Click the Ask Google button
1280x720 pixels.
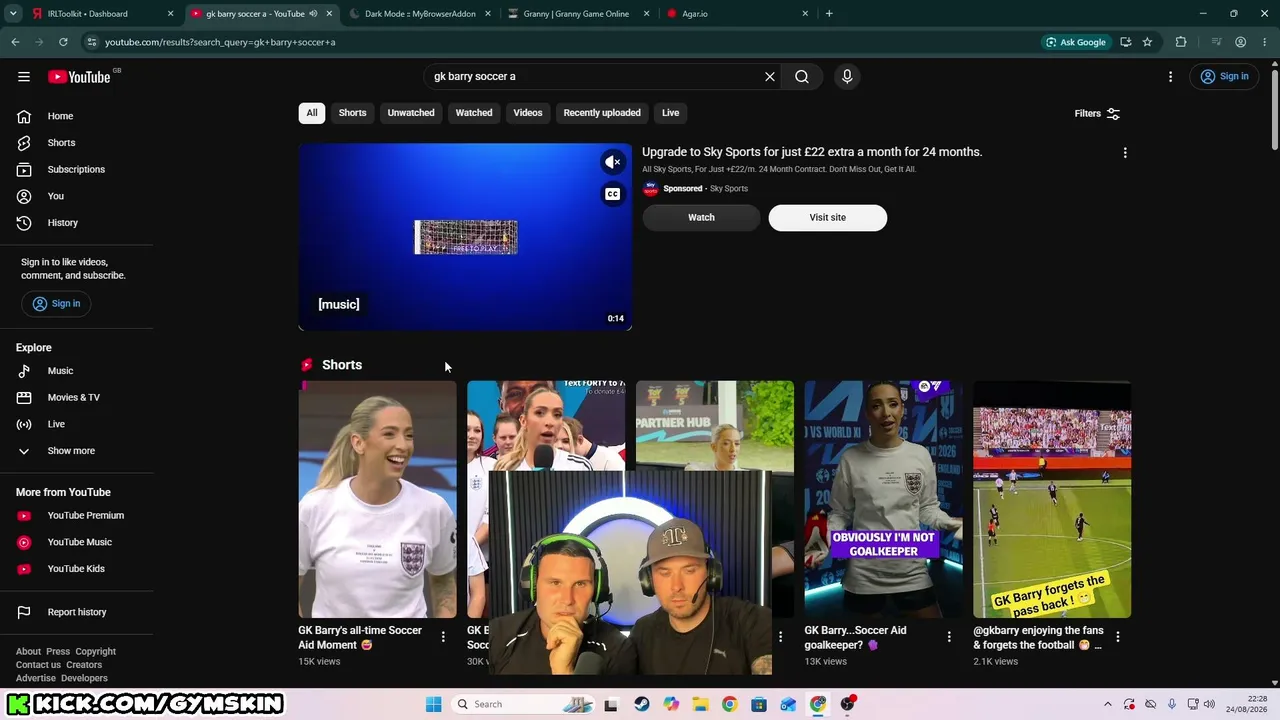pos(1076,42)
